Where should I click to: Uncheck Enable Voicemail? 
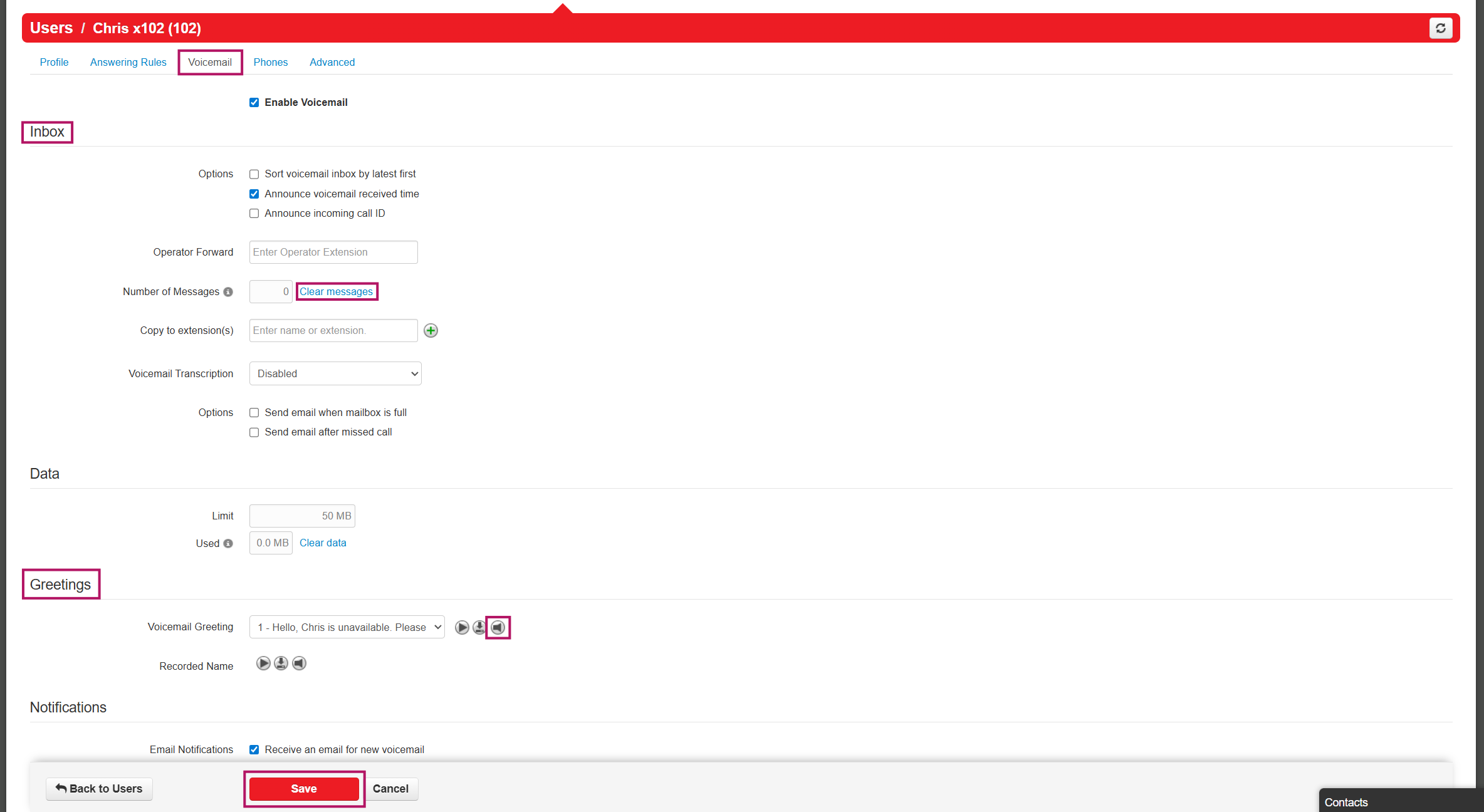254,103
